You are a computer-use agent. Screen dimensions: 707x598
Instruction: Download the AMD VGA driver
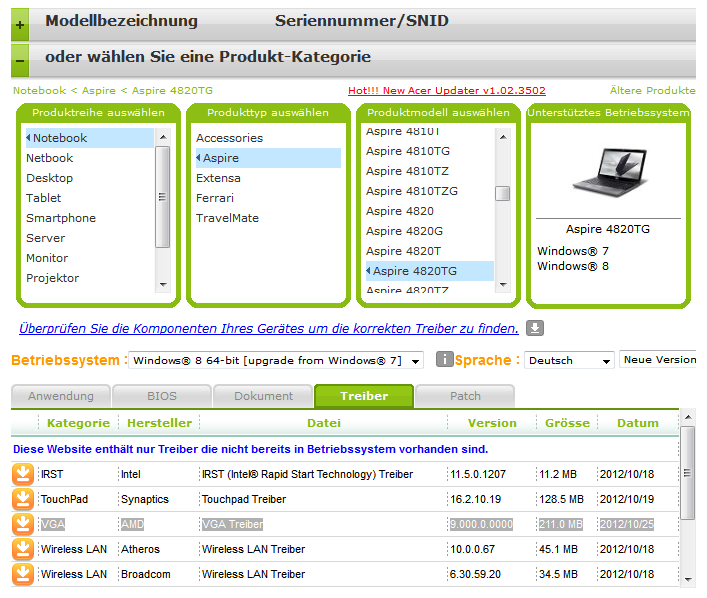tap(23, 524)
